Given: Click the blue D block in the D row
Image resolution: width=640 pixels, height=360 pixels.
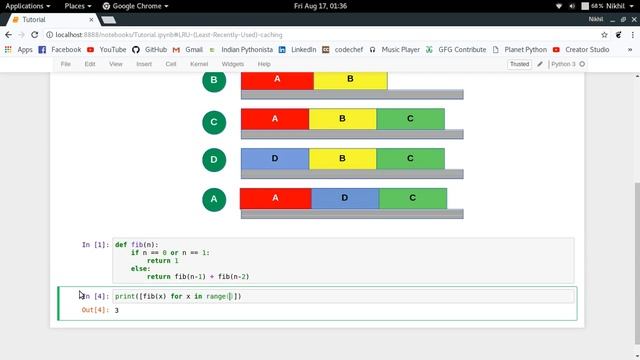Looking at the screenshot, I should click(275, 158).
